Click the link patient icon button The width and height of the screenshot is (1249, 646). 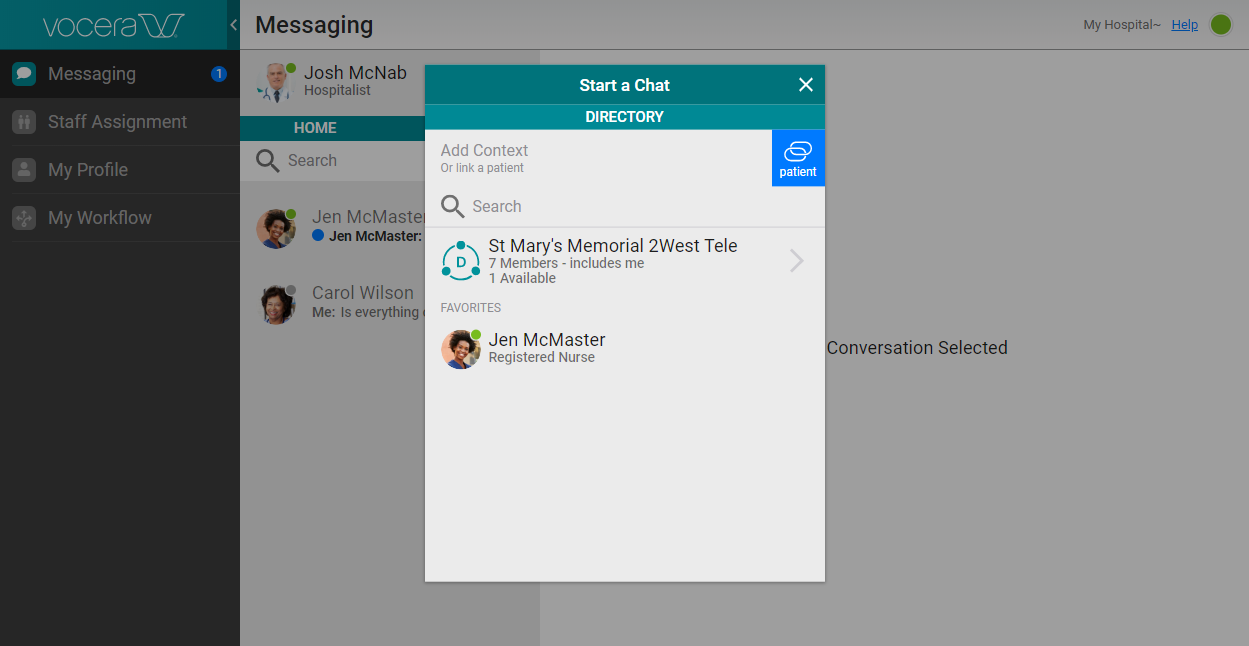[x=797, y=157]
